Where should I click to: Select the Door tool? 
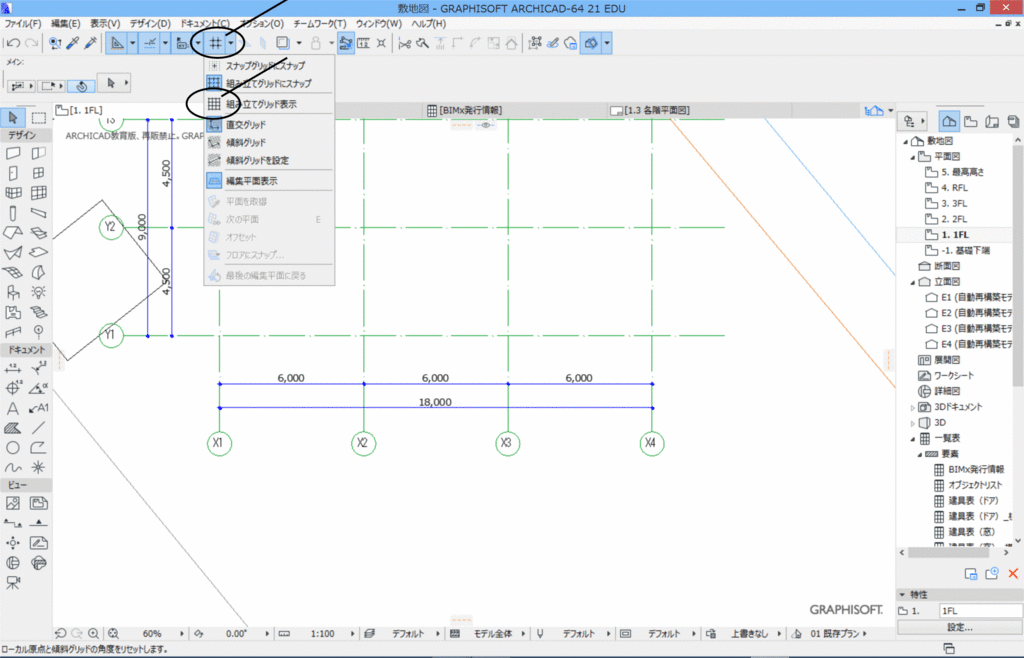[13, 173]
